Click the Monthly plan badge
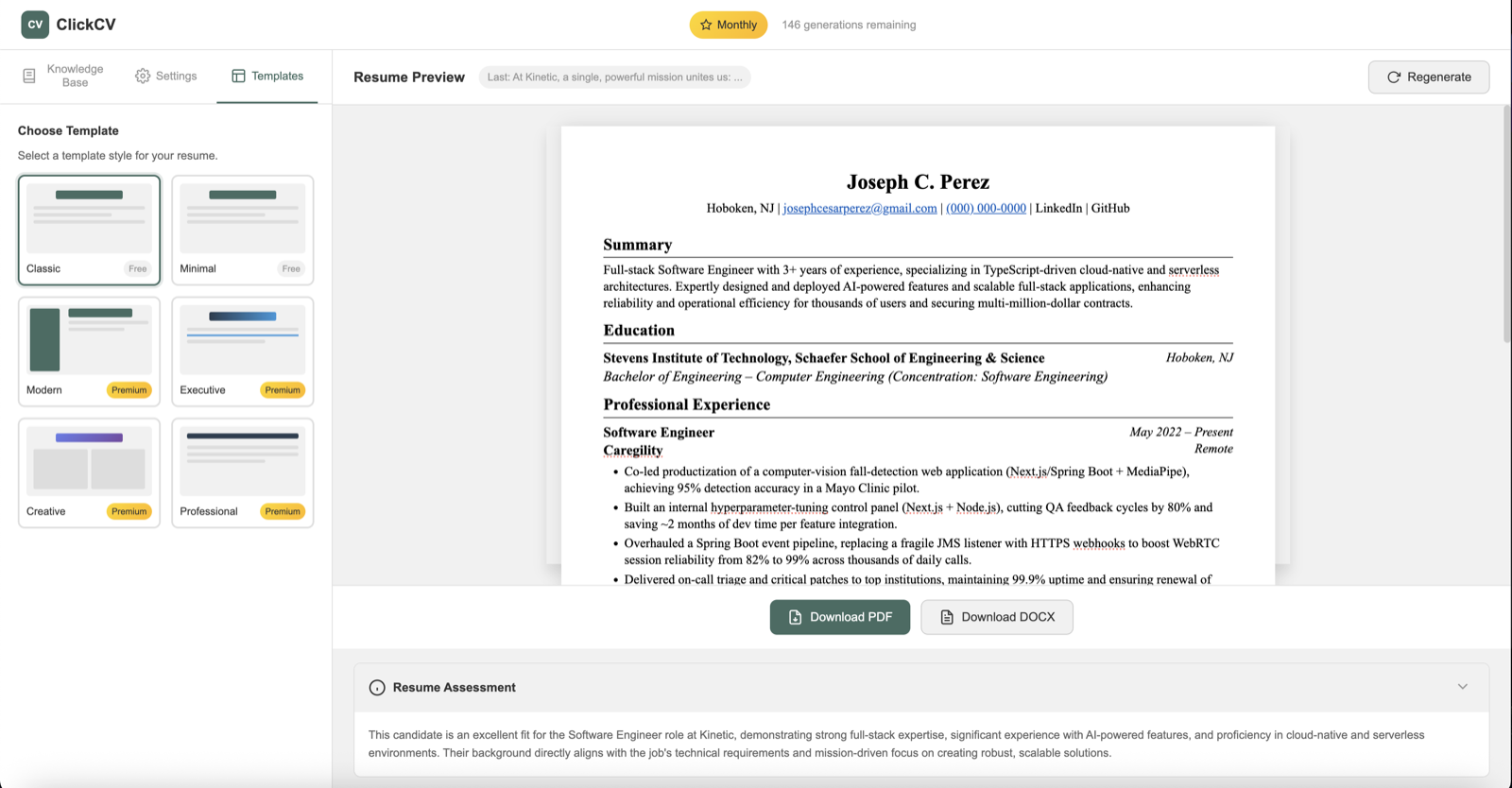 (x=729, y=25)
